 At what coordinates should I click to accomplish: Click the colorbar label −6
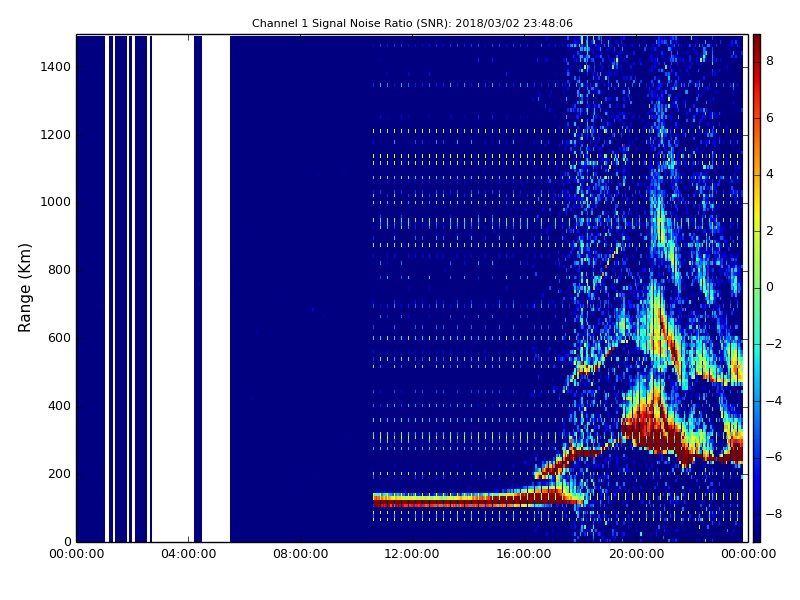pyautogui.click(x=774, y=457)
